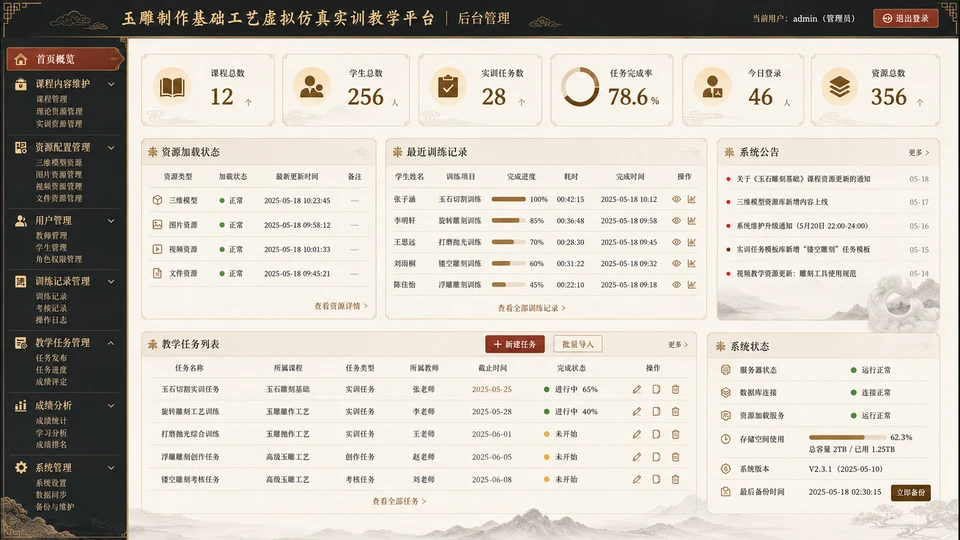Click the 今日登录 user icon
This screenshot has height=540, width=960.
click(713, 87)
